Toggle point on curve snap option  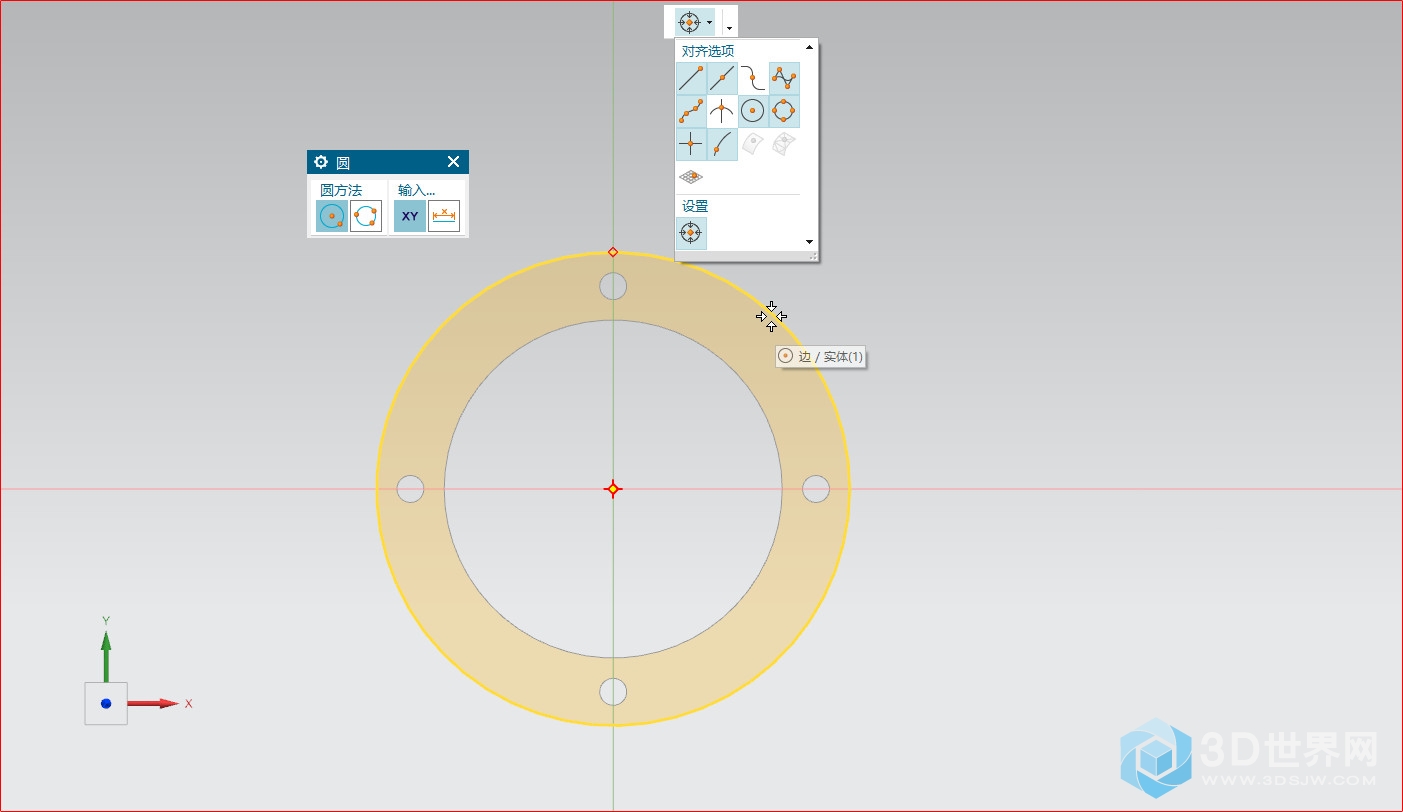(x=722, y=144)
